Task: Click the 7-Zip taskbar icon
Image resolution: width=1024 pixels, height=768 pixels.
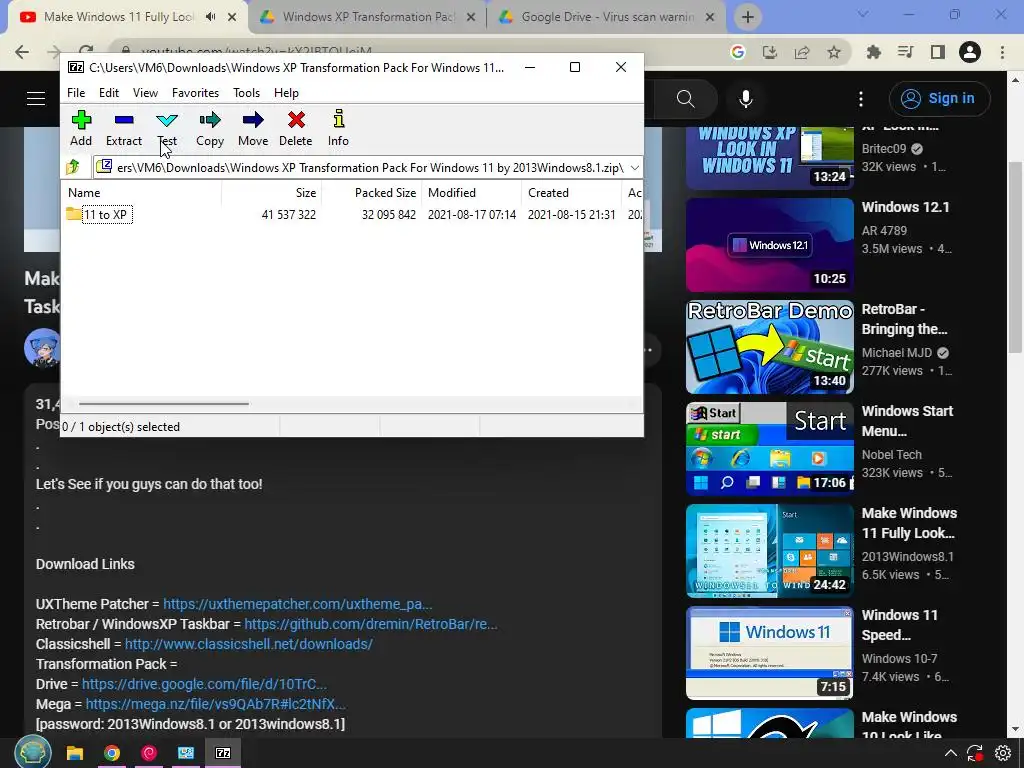Action: pos(223,754)
